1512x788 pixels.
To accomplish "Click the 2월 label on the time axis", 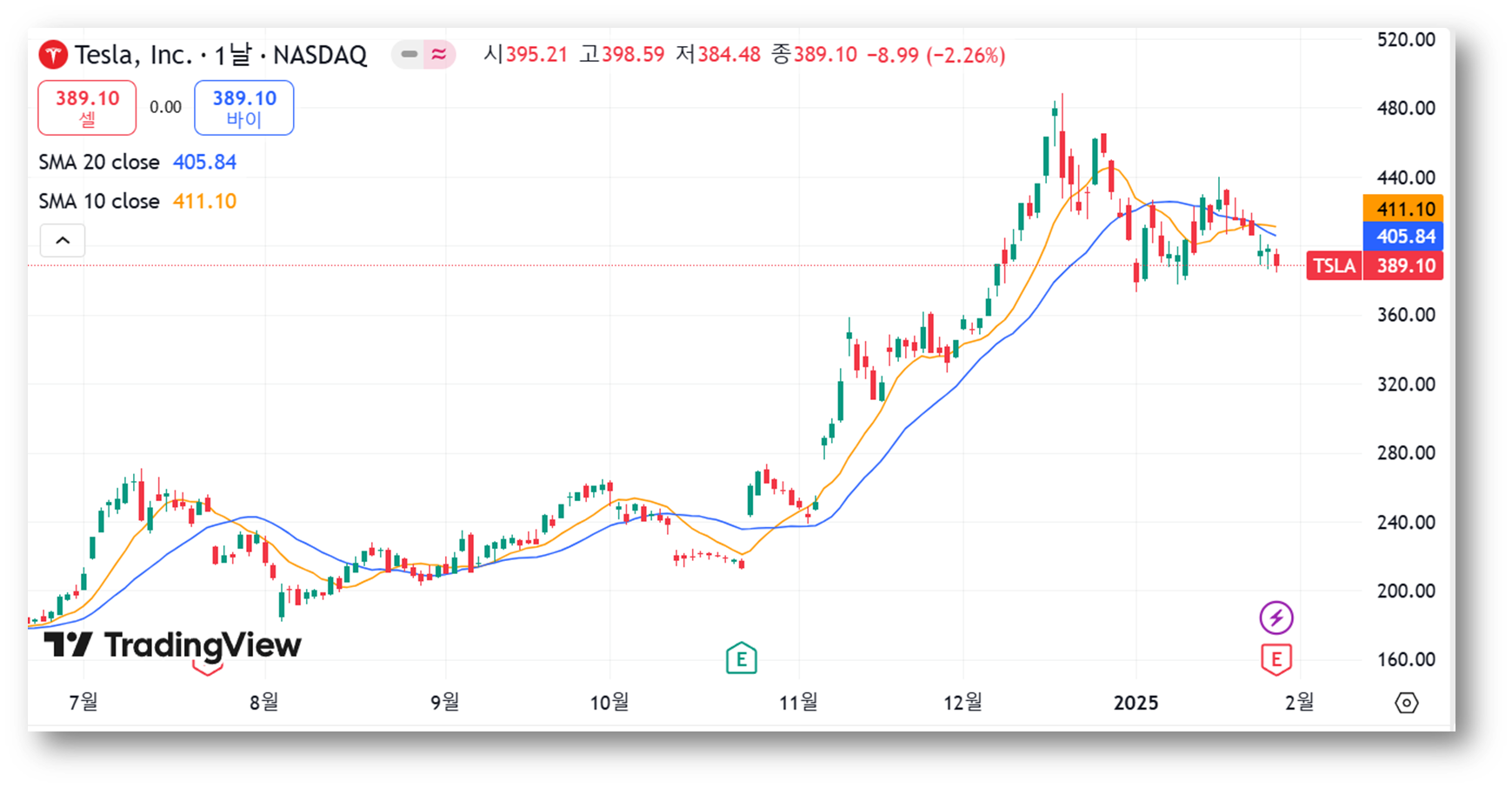I will coord(1299,703).
